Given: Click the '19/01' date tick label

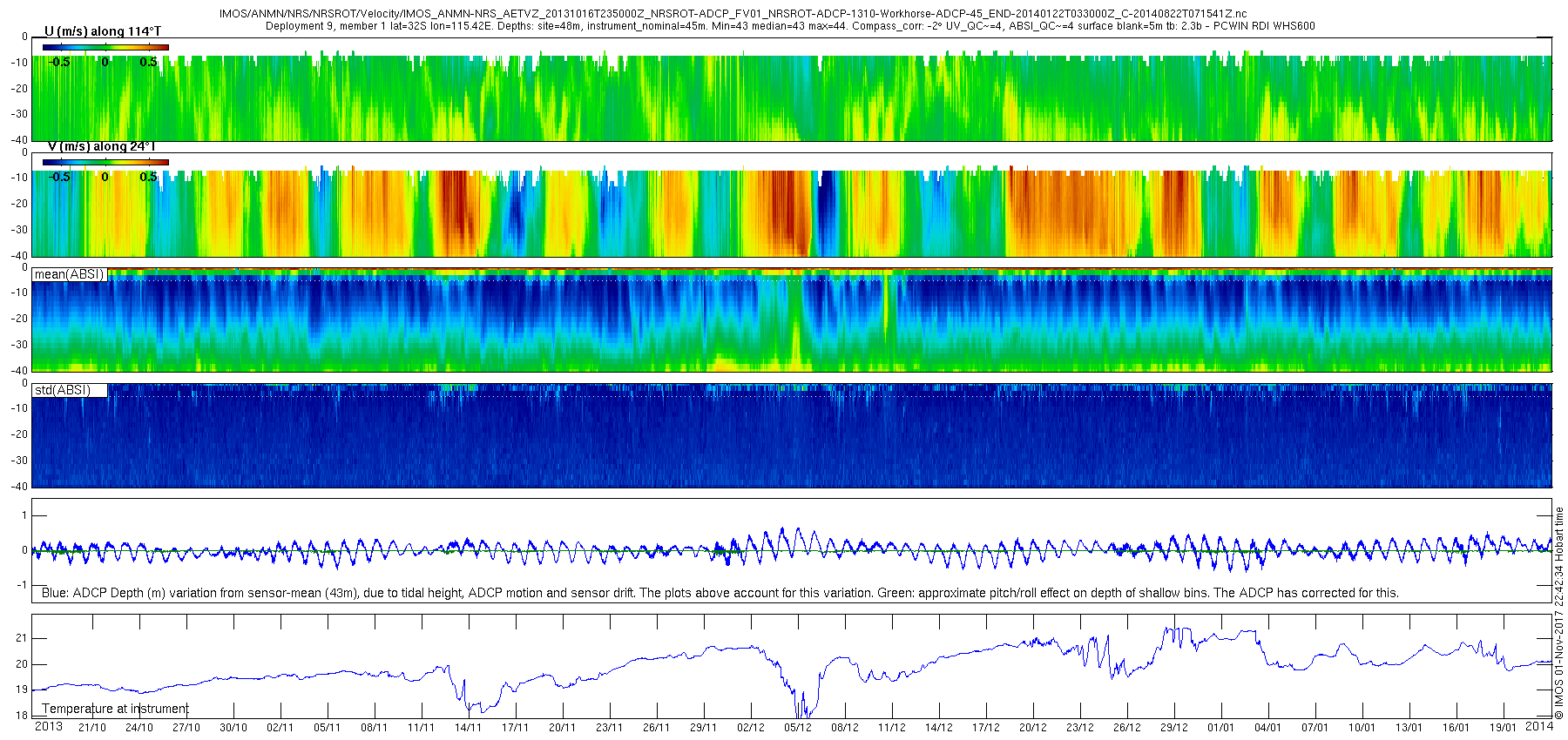Looking at the screenshot, I should point(1504,728).
